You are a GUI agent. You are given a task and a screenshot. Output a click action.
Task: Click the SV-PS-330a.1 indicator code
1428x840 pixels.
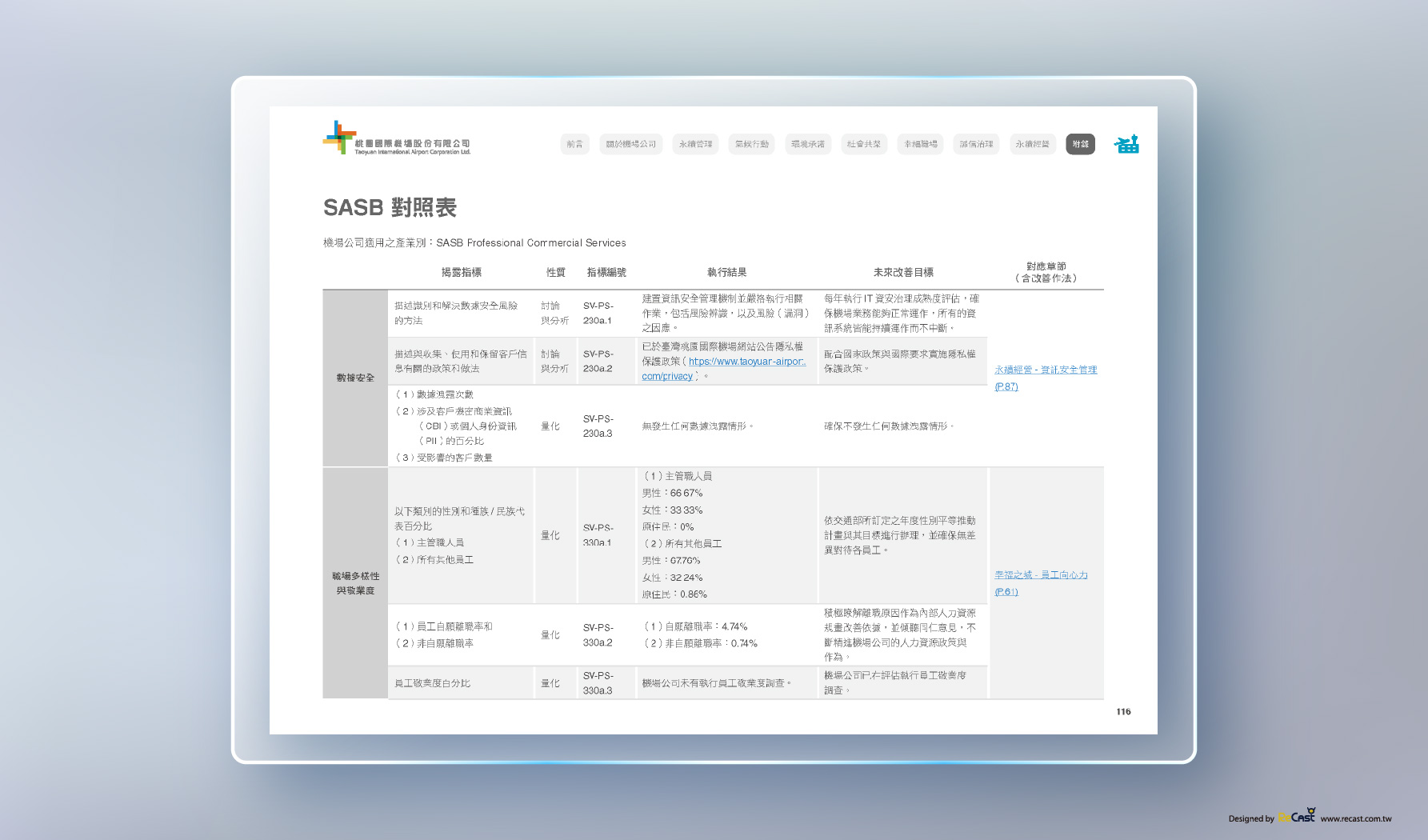(x=598, y=535)
